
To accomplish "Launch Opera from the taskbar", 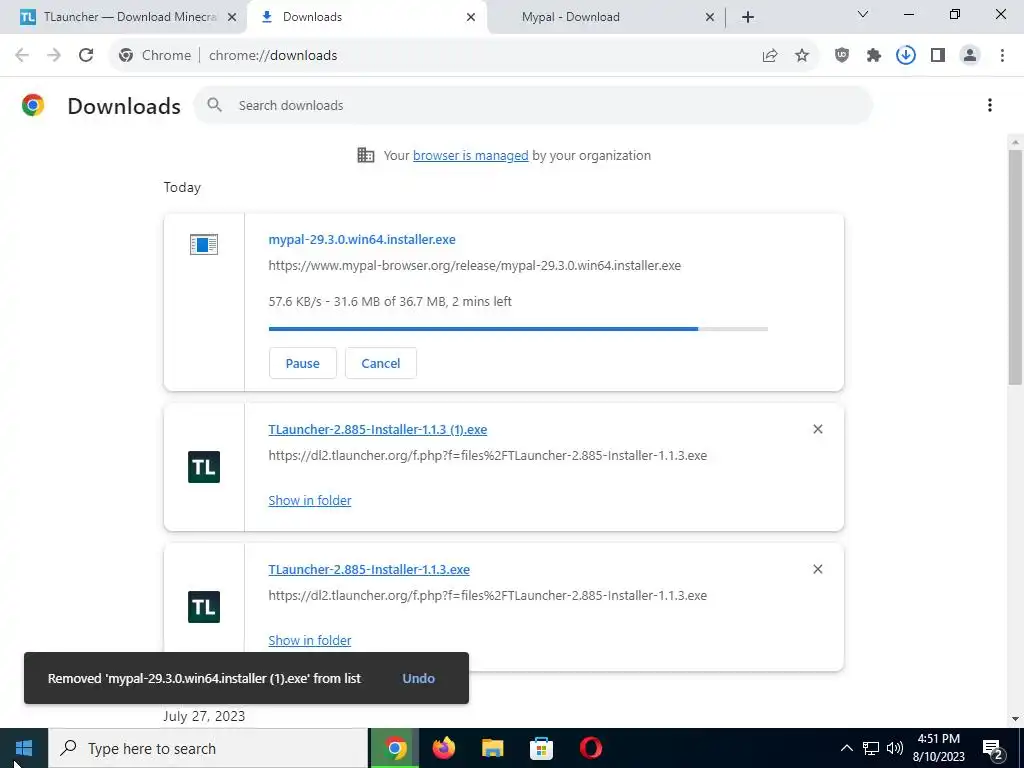I will tap(590, 748).
